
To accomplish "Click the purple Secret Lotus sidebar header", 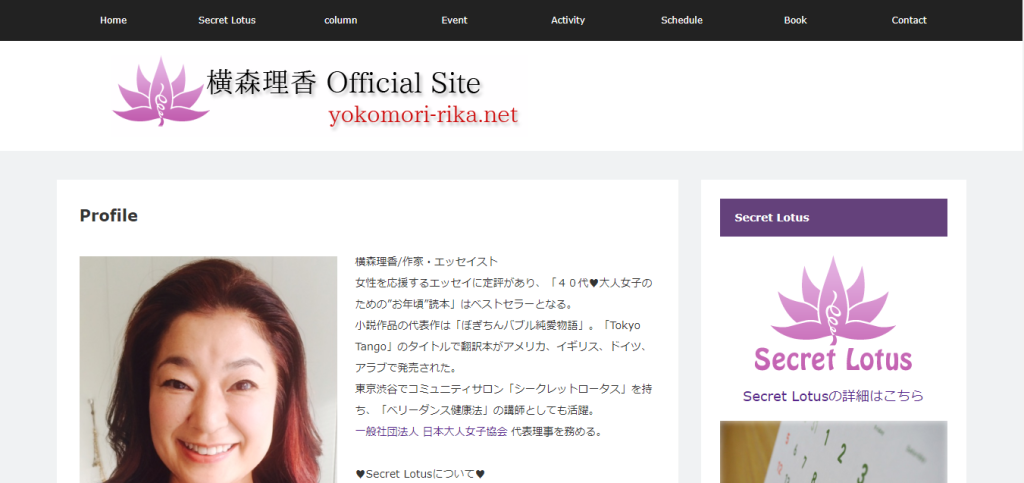I will click(x=833, y=217).
